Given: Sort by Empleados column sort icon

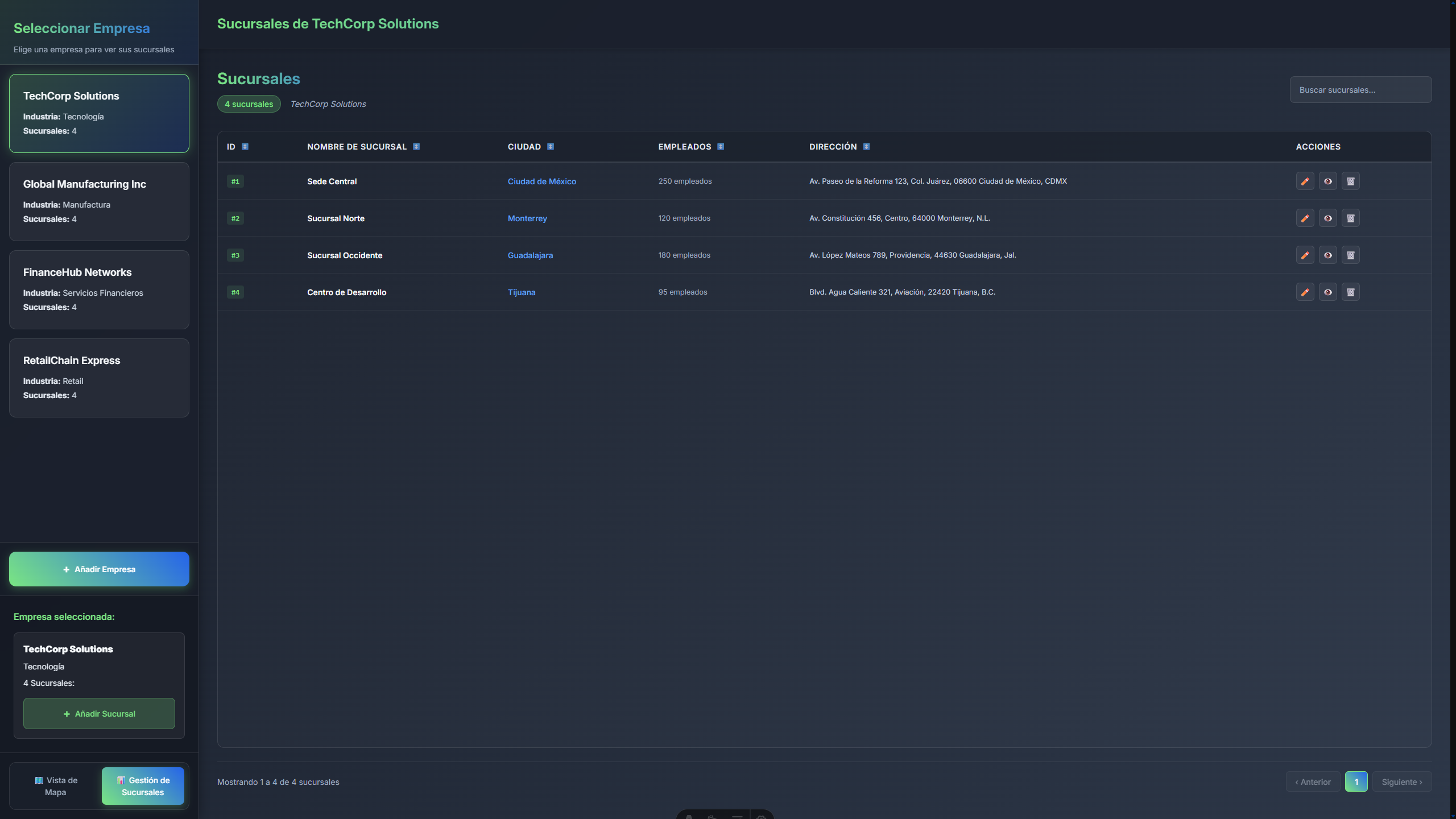Looking at the screenshot, I should [x=721, y=147].
